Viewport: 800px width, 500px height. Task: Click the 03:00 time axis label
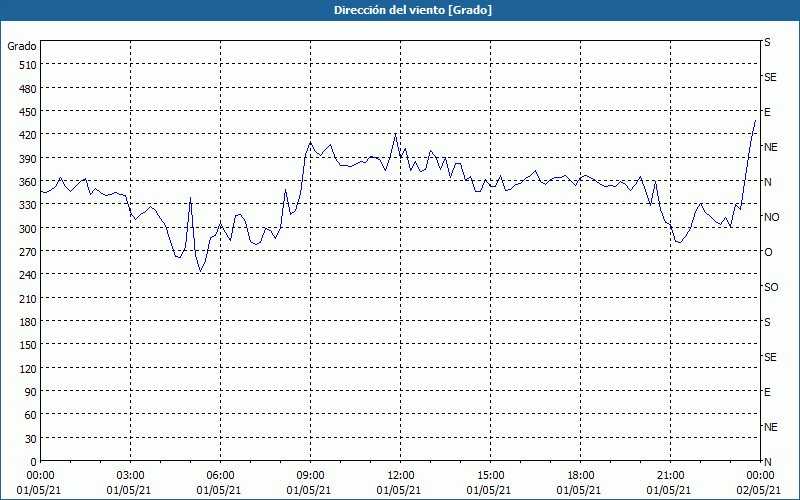131,476
